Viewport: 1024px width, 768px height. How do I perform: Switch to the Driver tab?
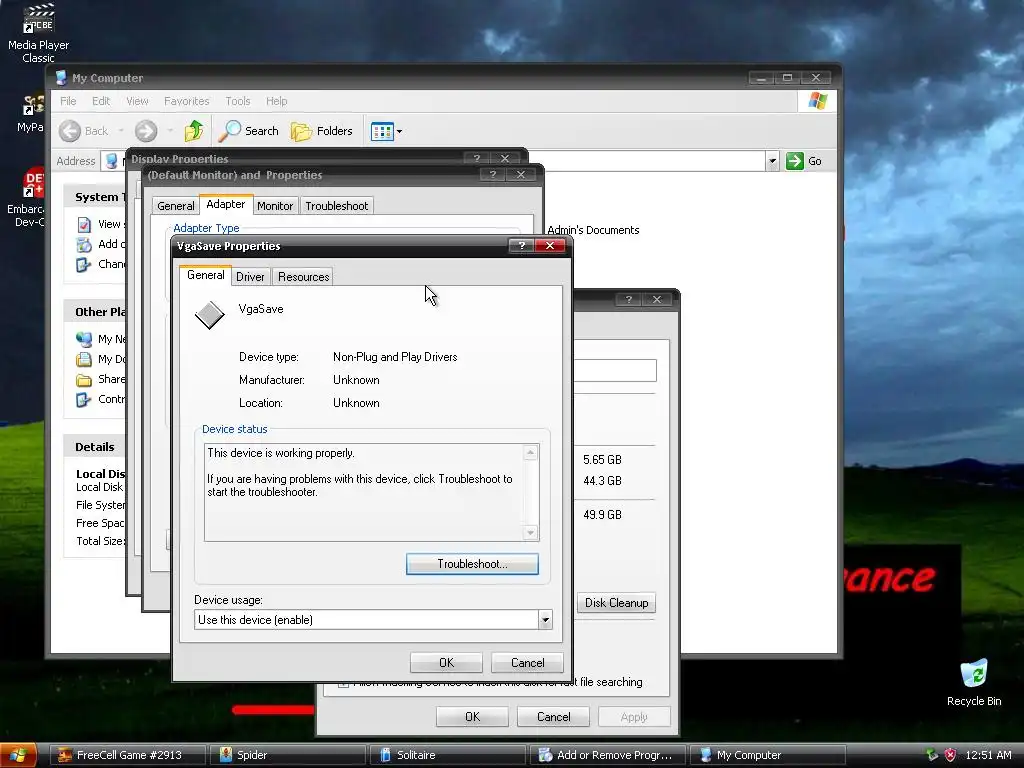pyautogui.click(x=250, y=277)
